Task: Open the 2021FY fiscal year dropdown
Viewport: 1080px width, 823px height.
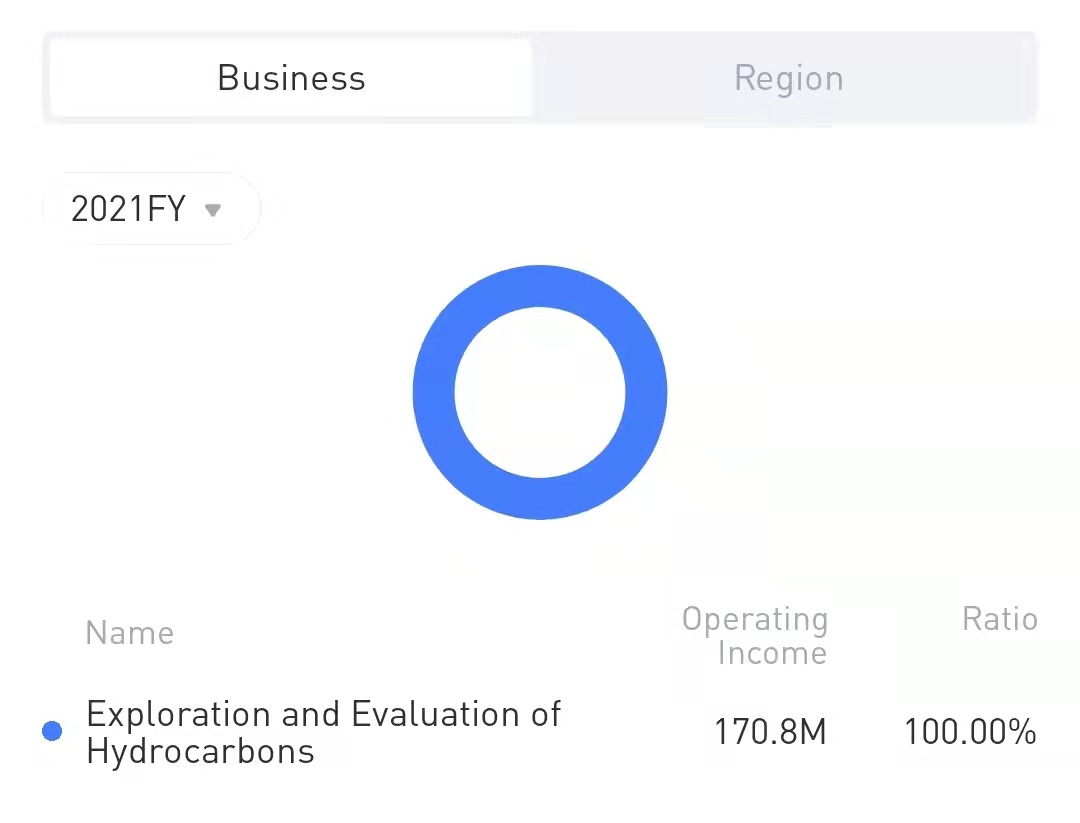Action: point(150,209)
